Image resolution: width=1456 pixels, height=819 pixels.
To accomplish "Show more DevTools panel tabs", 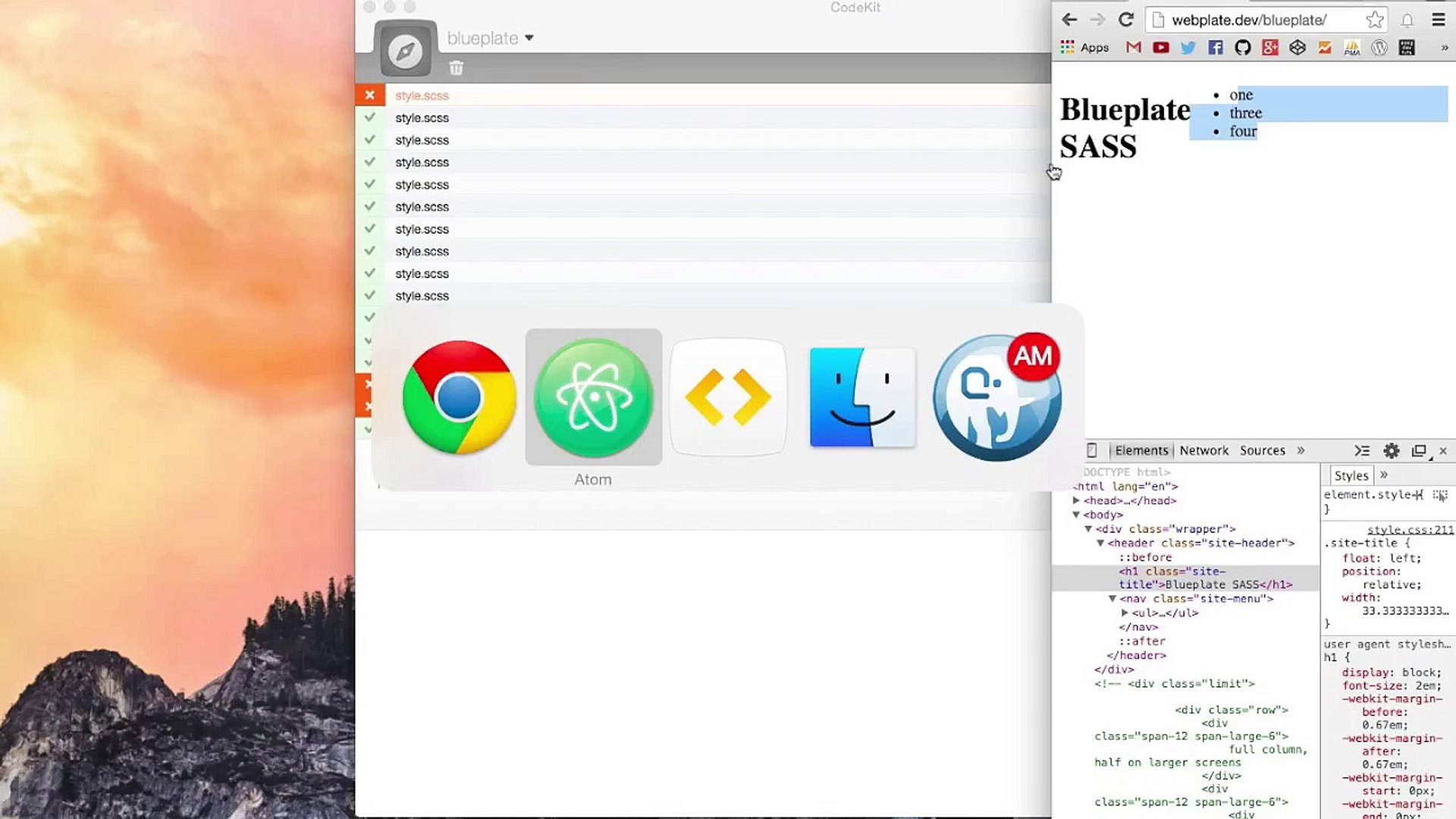I will tap(1301, 450).
